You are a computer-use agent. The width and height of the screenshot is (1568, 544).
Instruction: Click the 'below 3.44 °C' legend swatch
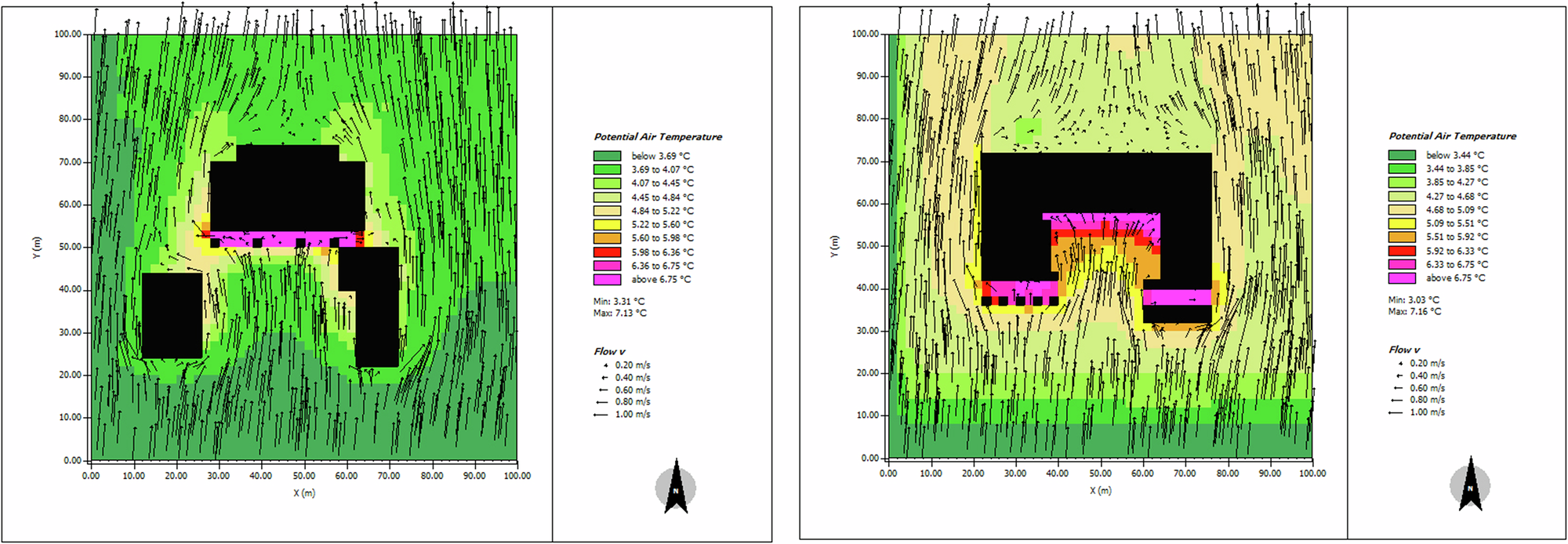coord(1402,155)
